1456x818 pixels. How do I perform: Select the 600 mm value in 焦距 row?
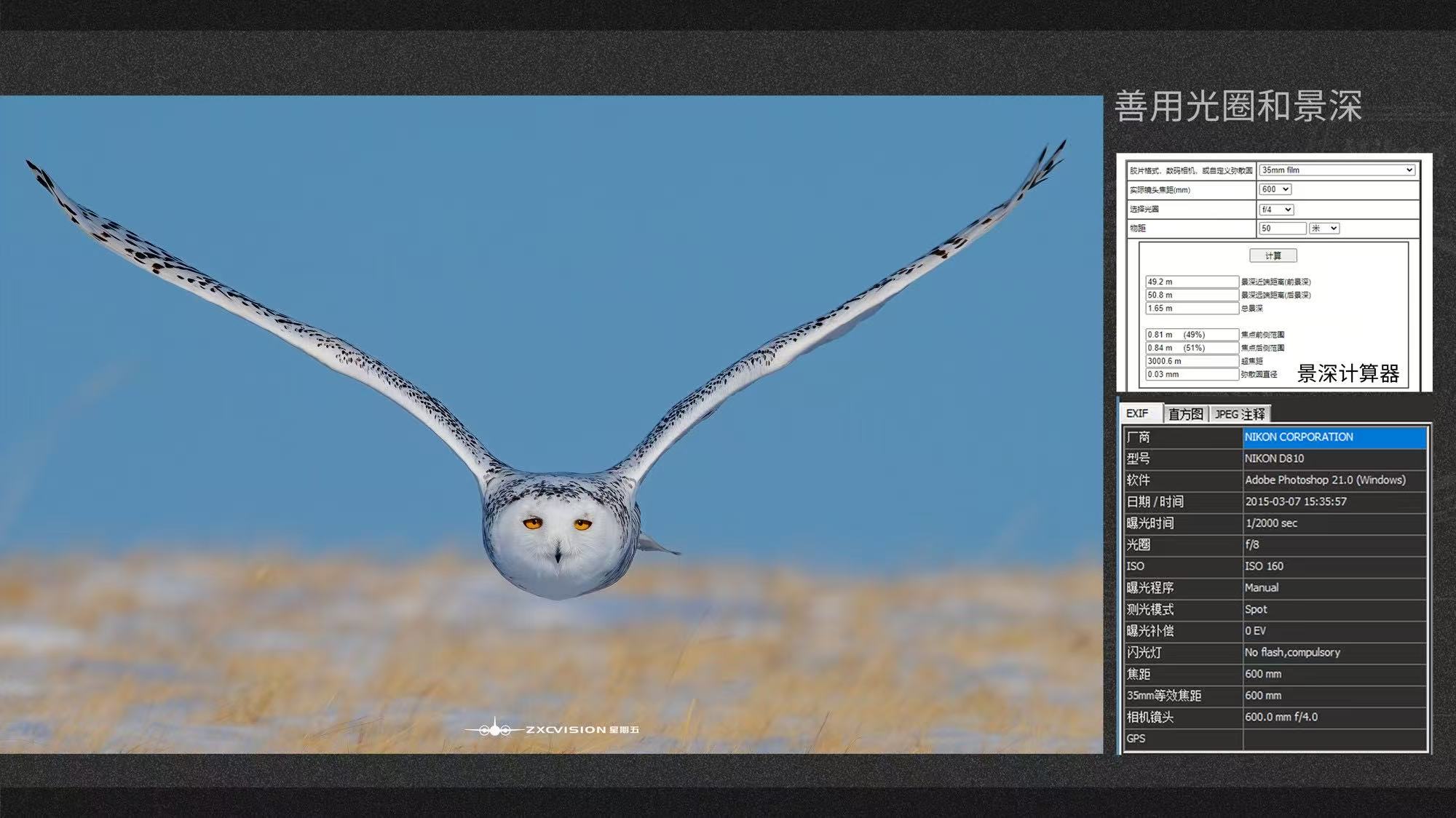point(1334,674)
